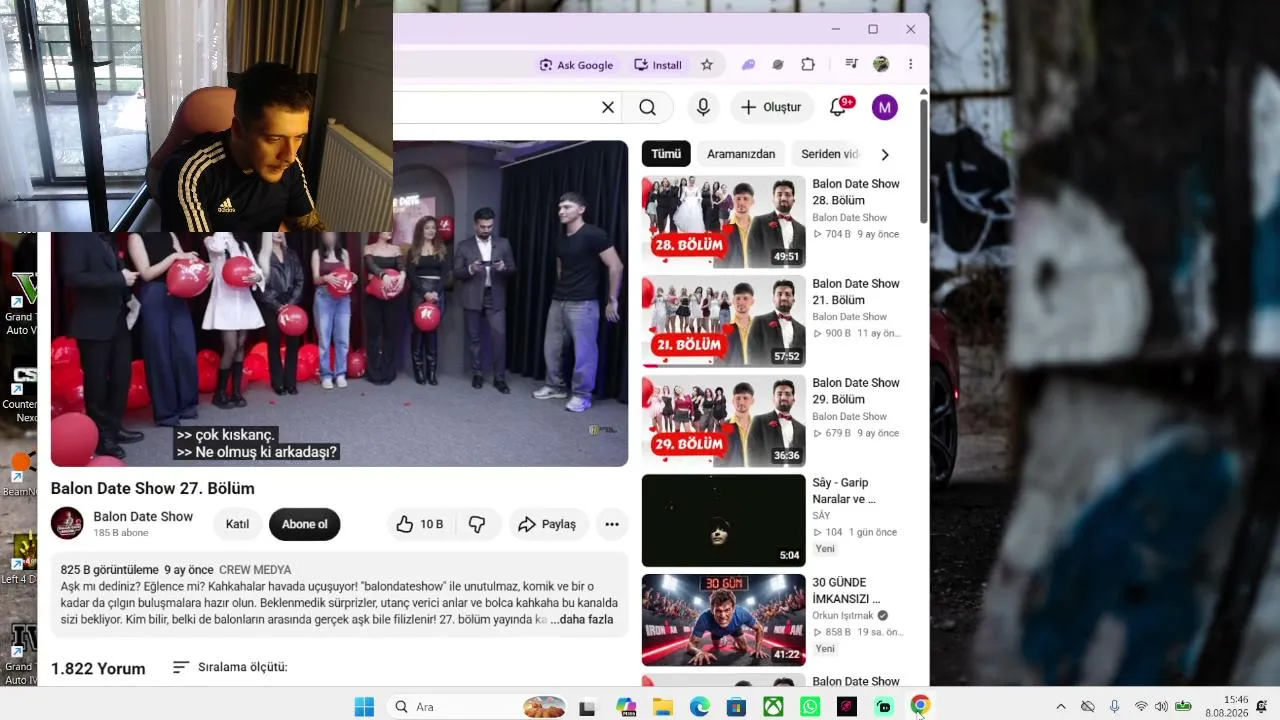Open more actions three-dot button under video

612,524
